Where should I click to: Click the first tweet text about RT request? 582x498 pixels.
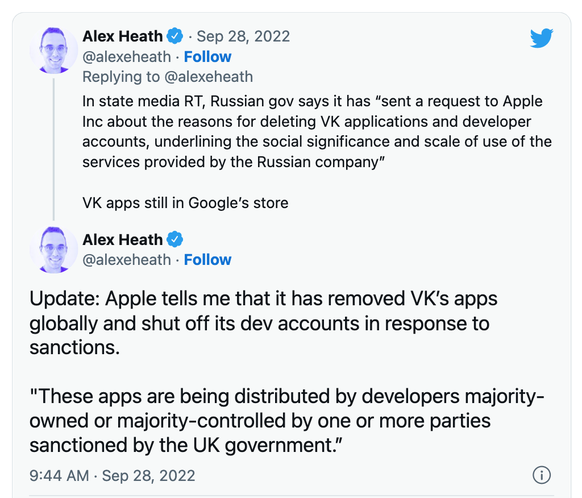click(x=317, y=132)
